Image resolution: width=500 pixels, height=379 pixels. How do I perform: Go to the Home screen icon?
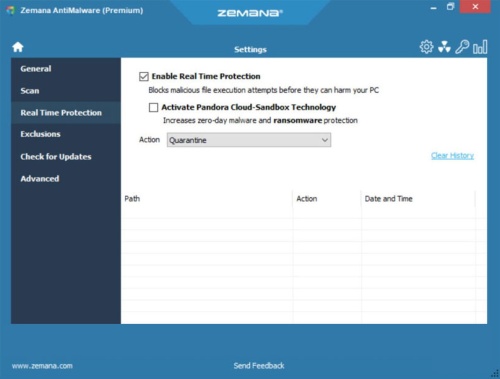[18, 47]
